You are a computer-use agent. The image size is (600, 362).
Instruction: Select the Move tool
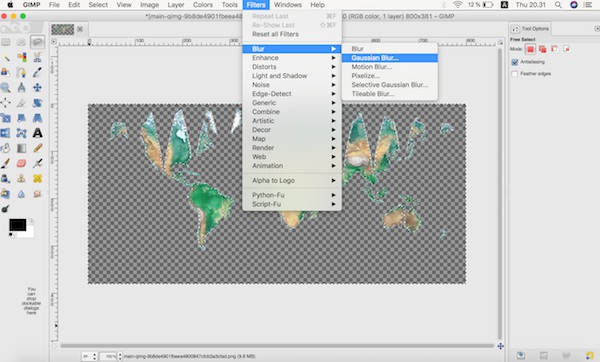tap(38, 88)
